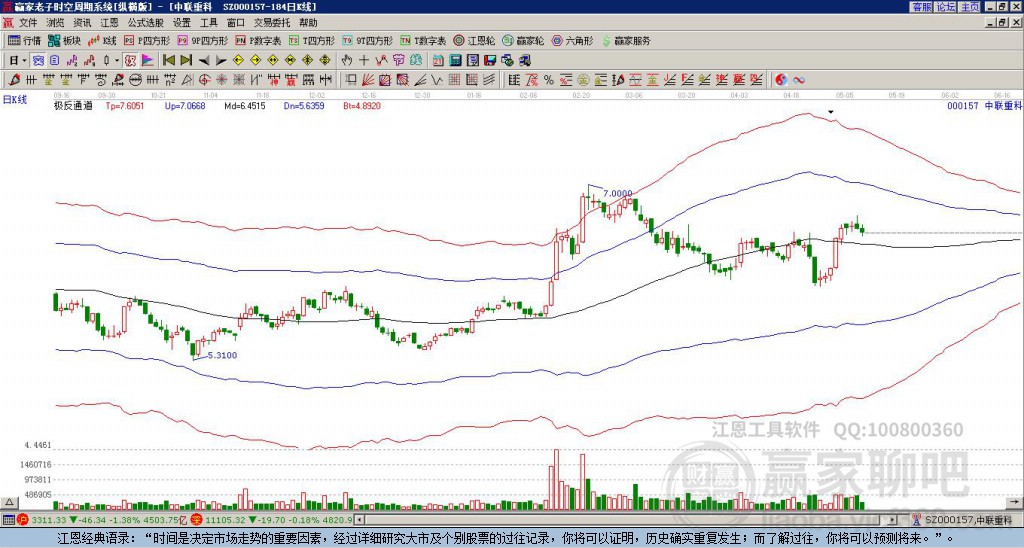
Task: Click the black right arrow icon
Action: [x=221, y=61]
